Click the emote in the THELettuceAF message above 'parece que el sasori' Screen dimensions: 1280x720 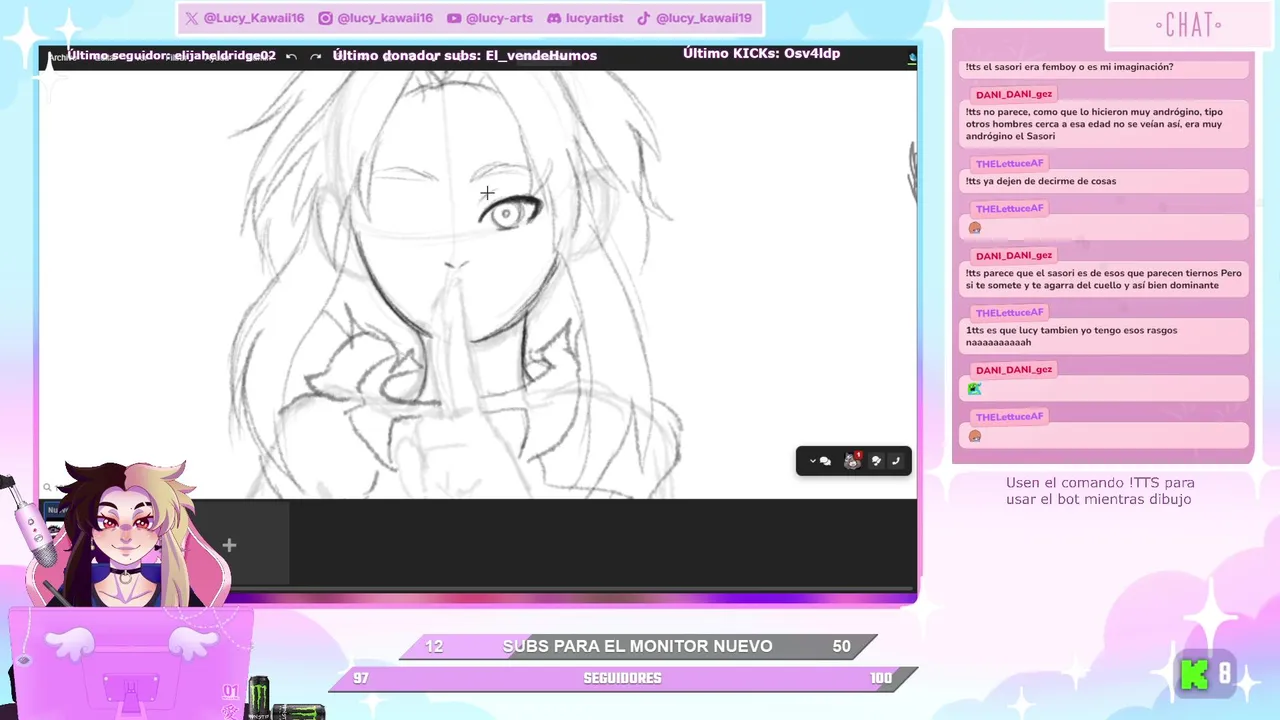click(974, 228)
